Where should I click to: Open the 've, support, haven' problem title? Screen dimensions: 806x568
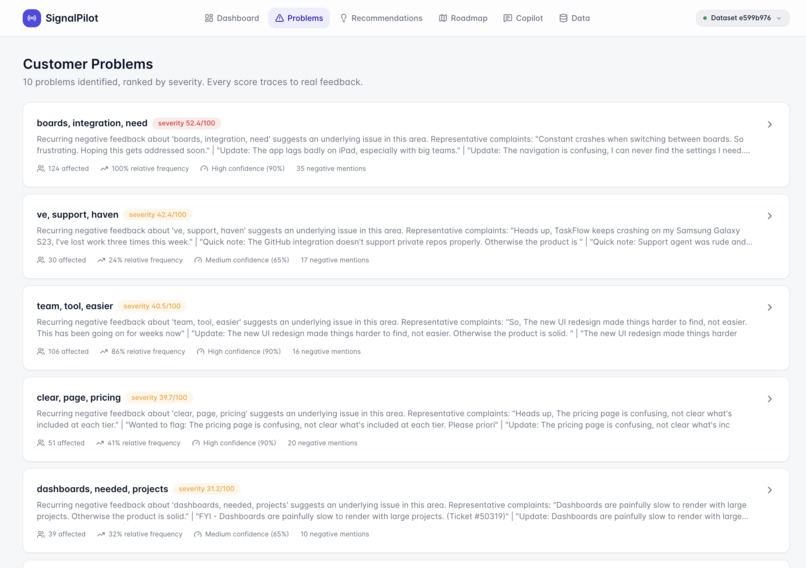[78, 215]
